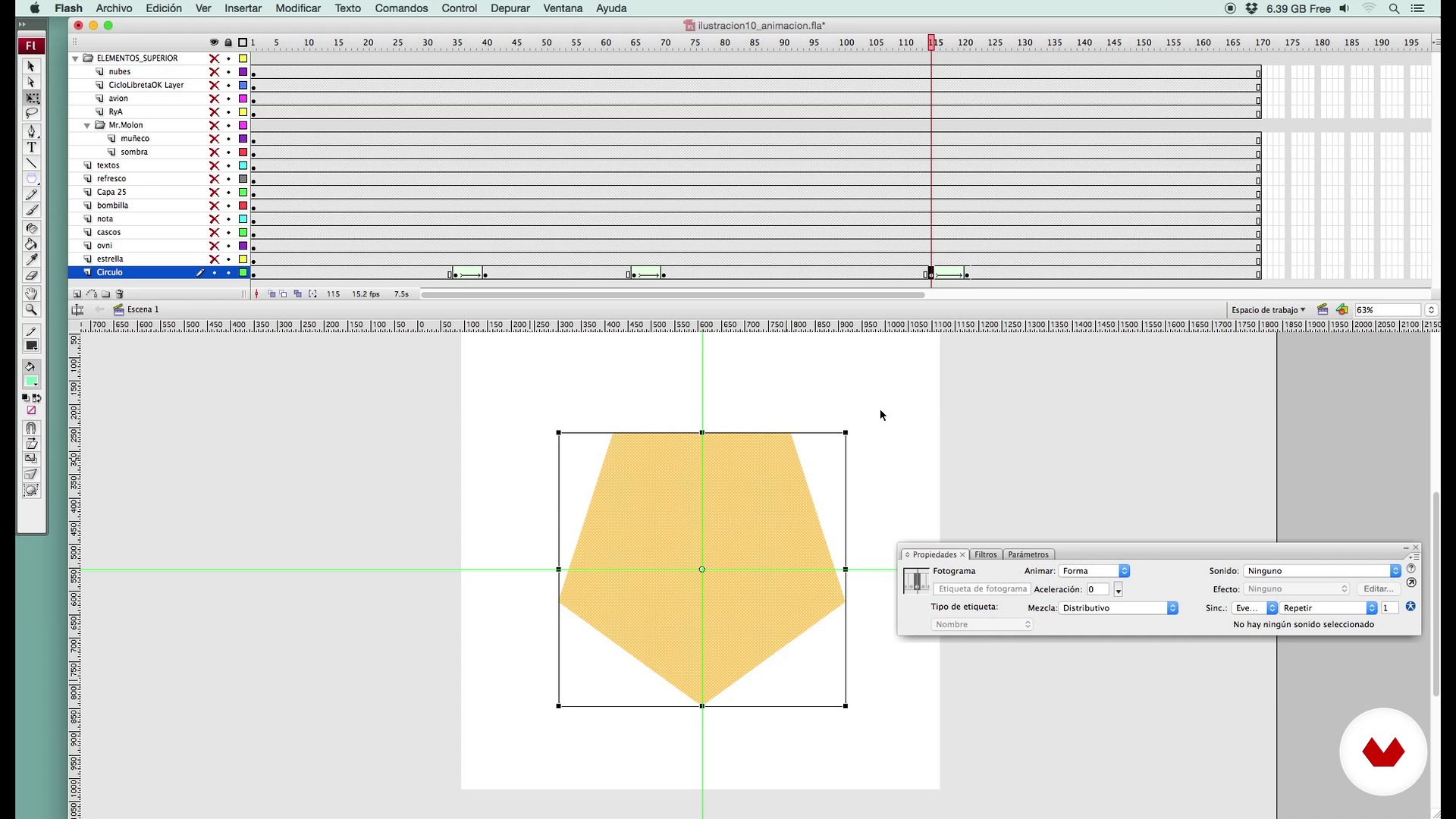Select the Eraser tool
This screenshot has height=819, width=1456.
(31, 275)
